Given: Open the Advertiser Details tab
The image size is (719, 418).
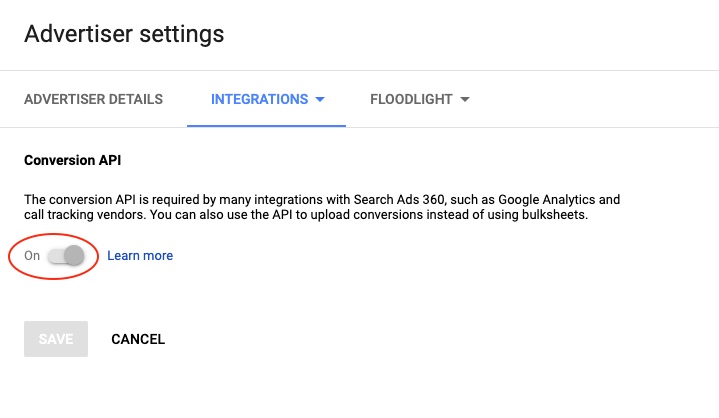Looking at the screenshot, I should click(94, 99).
